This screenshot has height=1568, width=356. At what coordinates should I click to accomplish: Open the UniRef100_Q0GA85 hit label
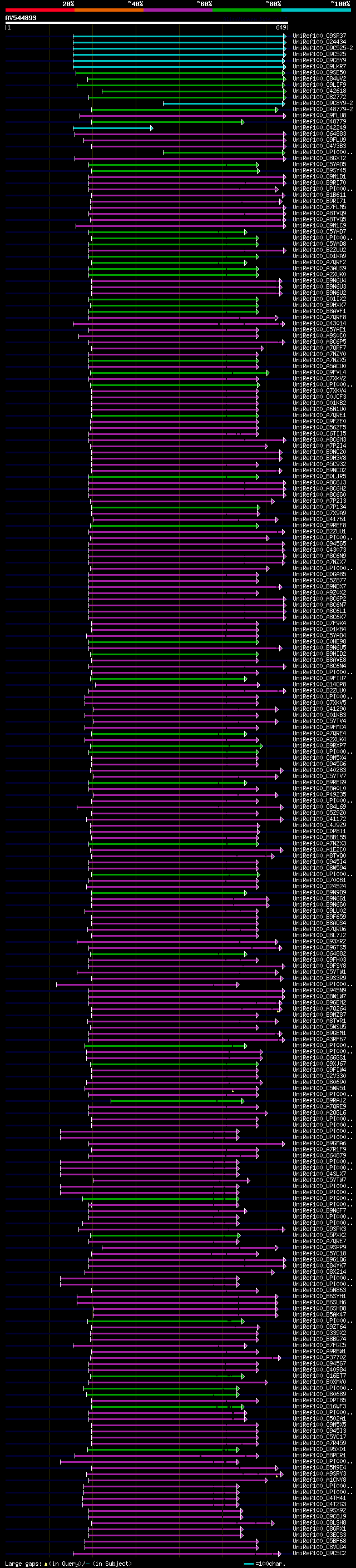point(319,575)
